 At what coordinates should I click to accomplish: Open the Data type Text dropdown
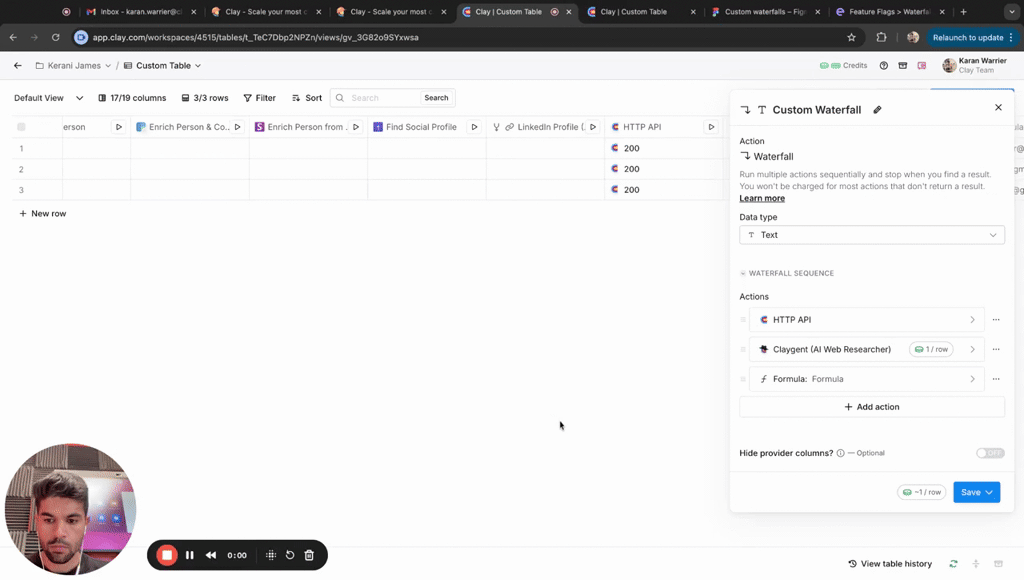(871, 235)
